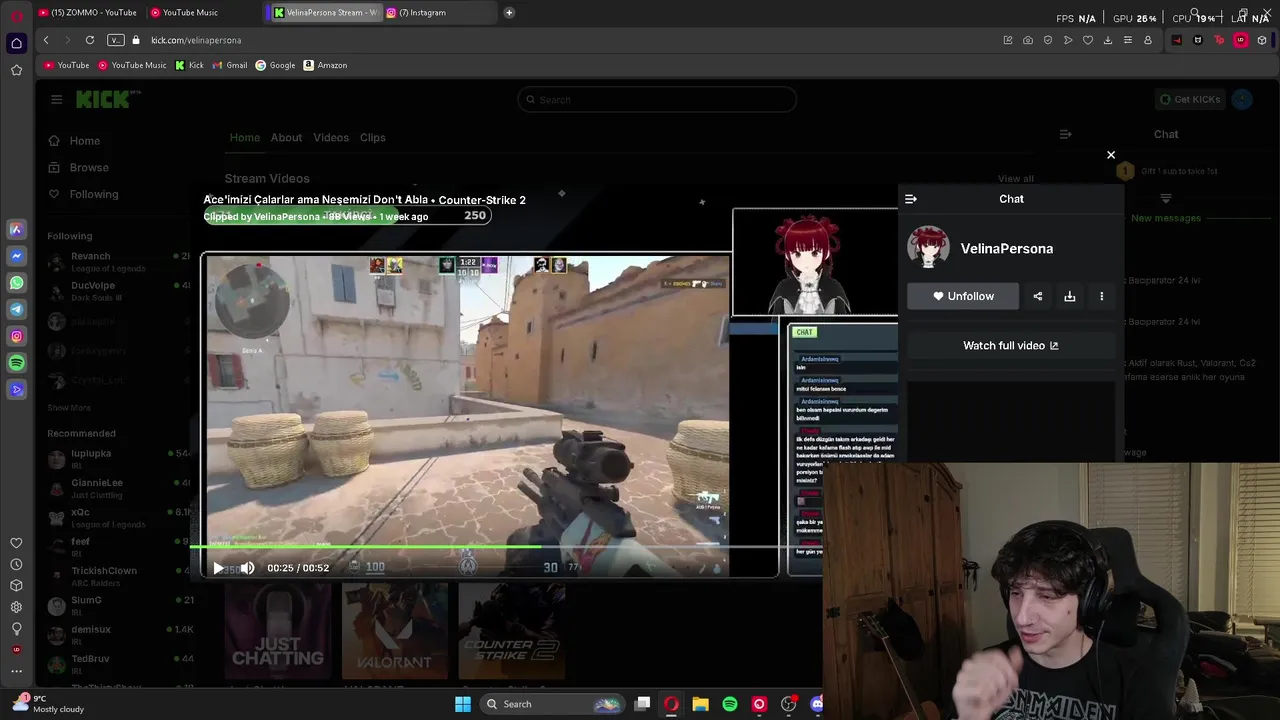The width and height of the screenshot is (1280, 720).
Task: Switch to channel About tab
Action: coord(286,137)
